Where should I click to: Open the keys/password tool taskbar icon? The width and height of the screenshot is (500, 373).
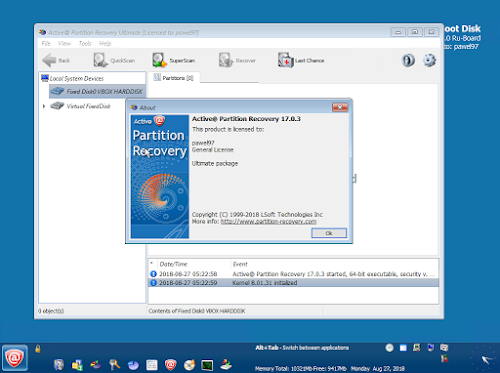[115, 365]
